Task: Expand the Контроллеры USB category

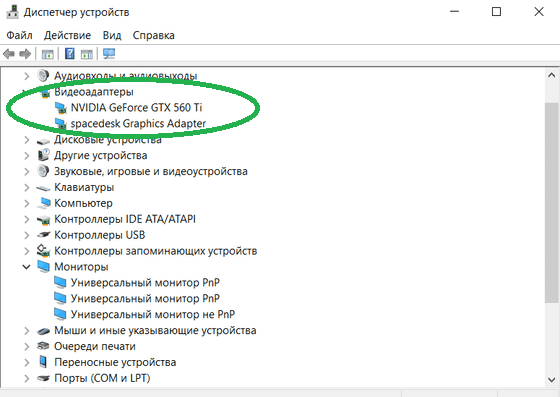Action: point(26,235)
